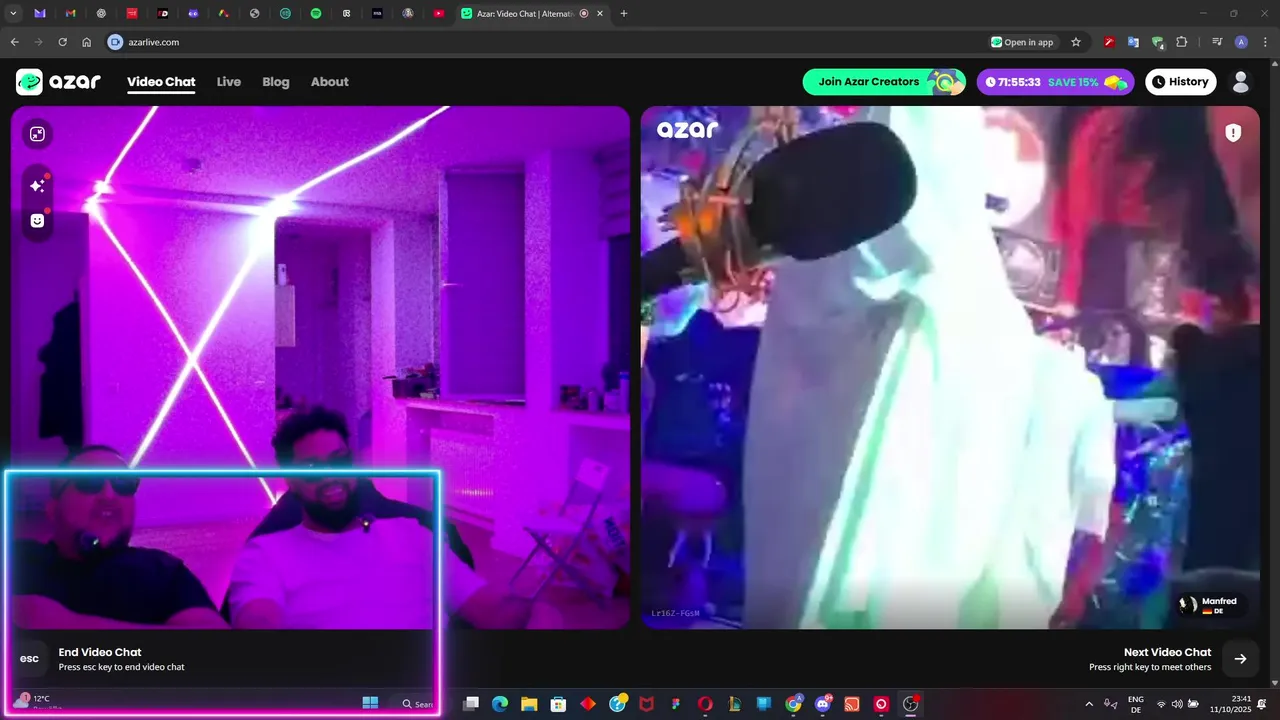1280x720 pixels.
Task: Reload the page
Action: click(62, 42)
